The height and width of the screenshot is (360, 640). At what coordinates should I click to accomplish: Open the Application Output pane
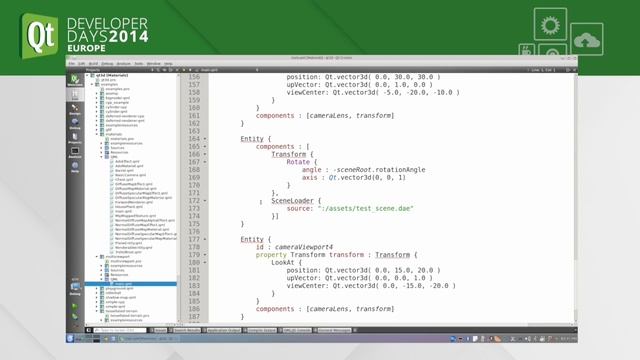[222, 330]
